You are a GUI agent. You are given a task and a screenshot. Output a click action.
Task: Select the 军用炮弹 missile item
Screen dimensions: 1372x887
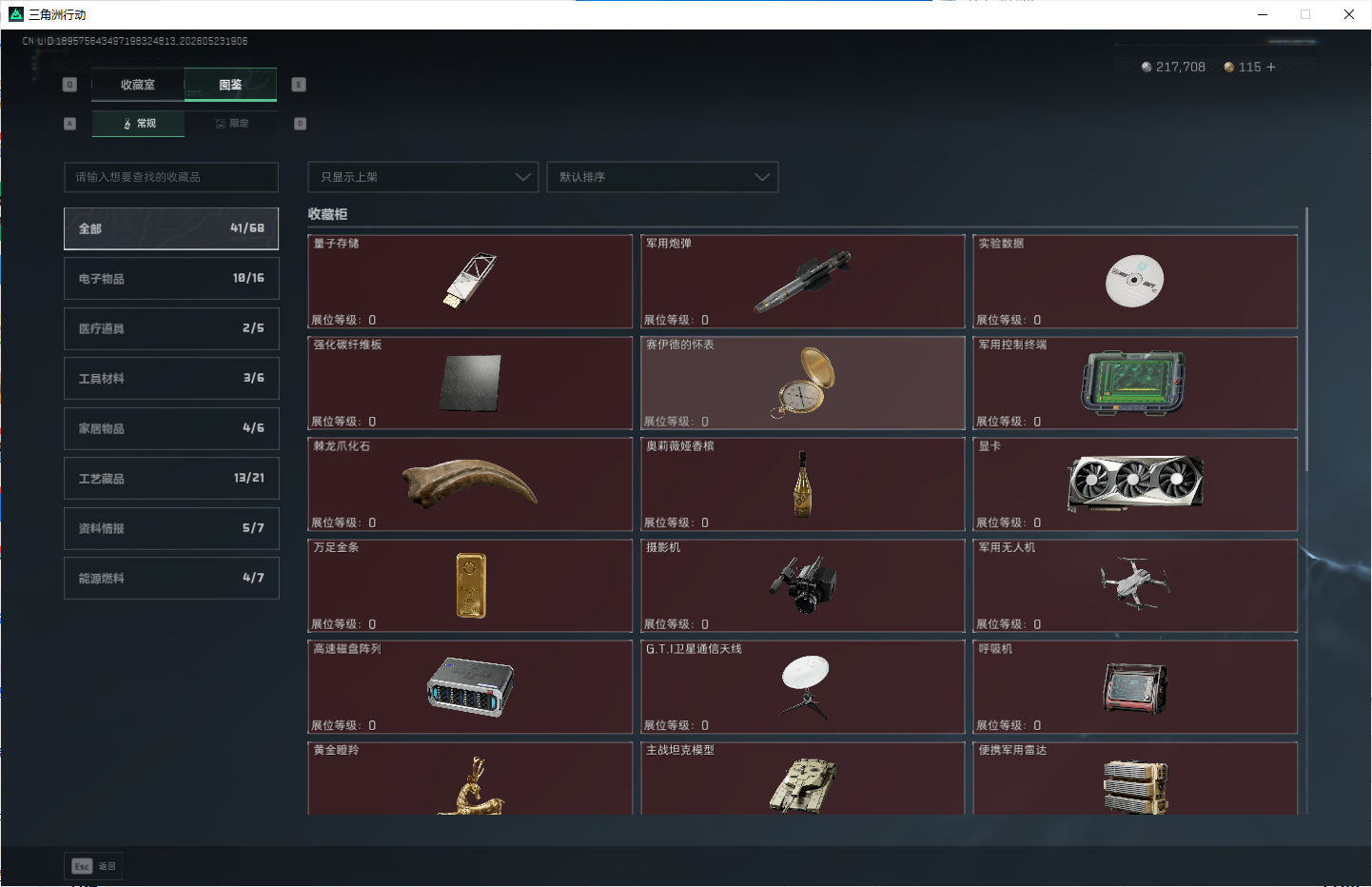(803, 282)
